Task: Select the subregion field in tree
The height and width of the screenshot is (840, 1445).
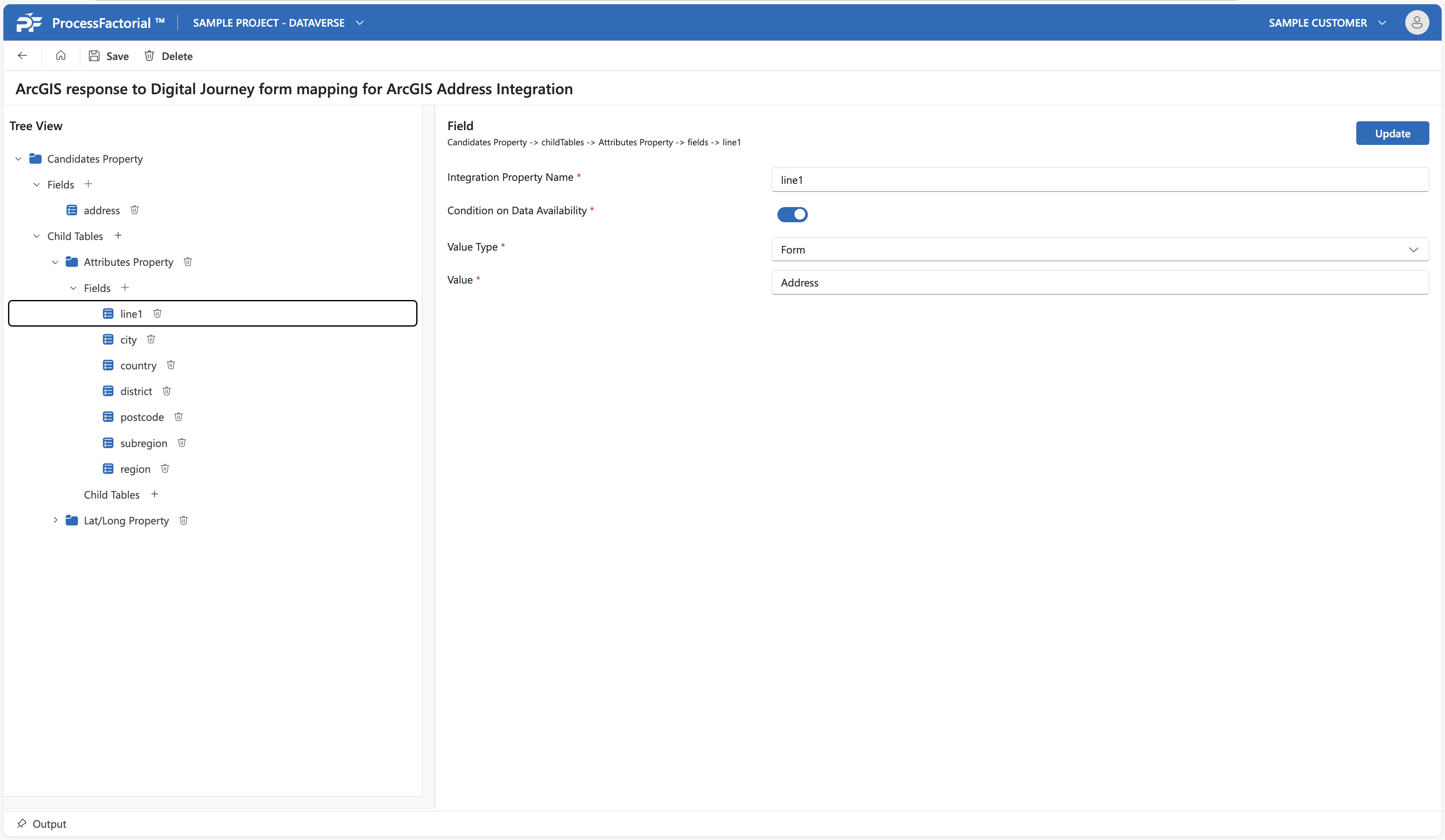Action: [x=143, y=443]
